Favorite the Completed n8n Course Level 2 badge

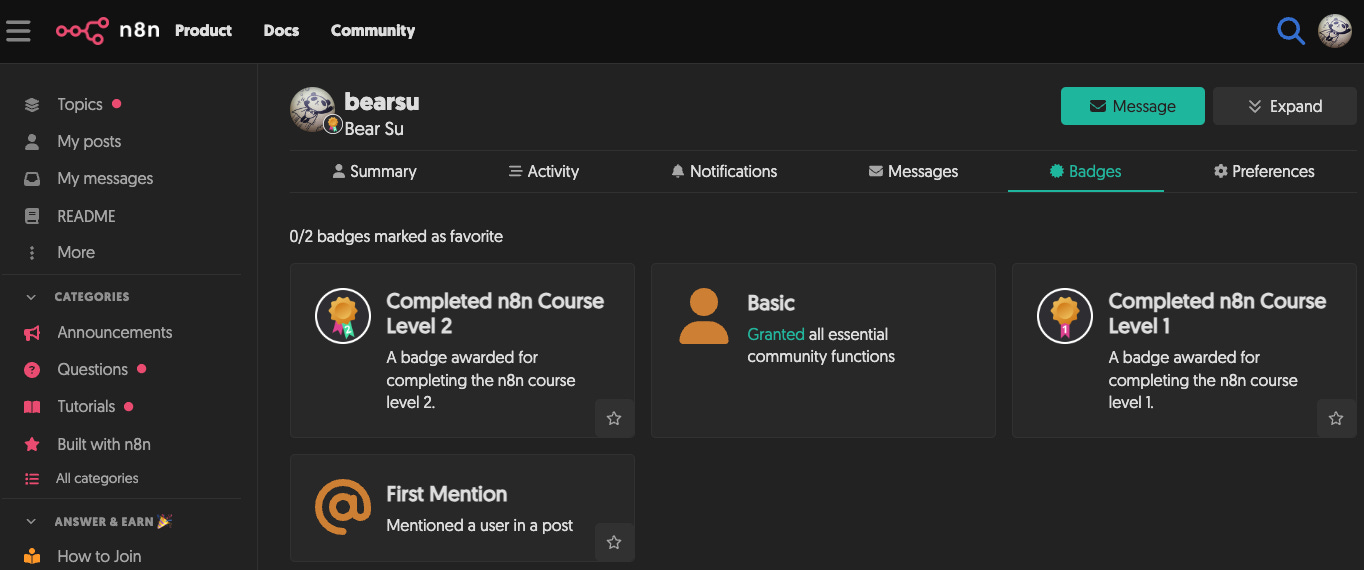click(614, 418)
